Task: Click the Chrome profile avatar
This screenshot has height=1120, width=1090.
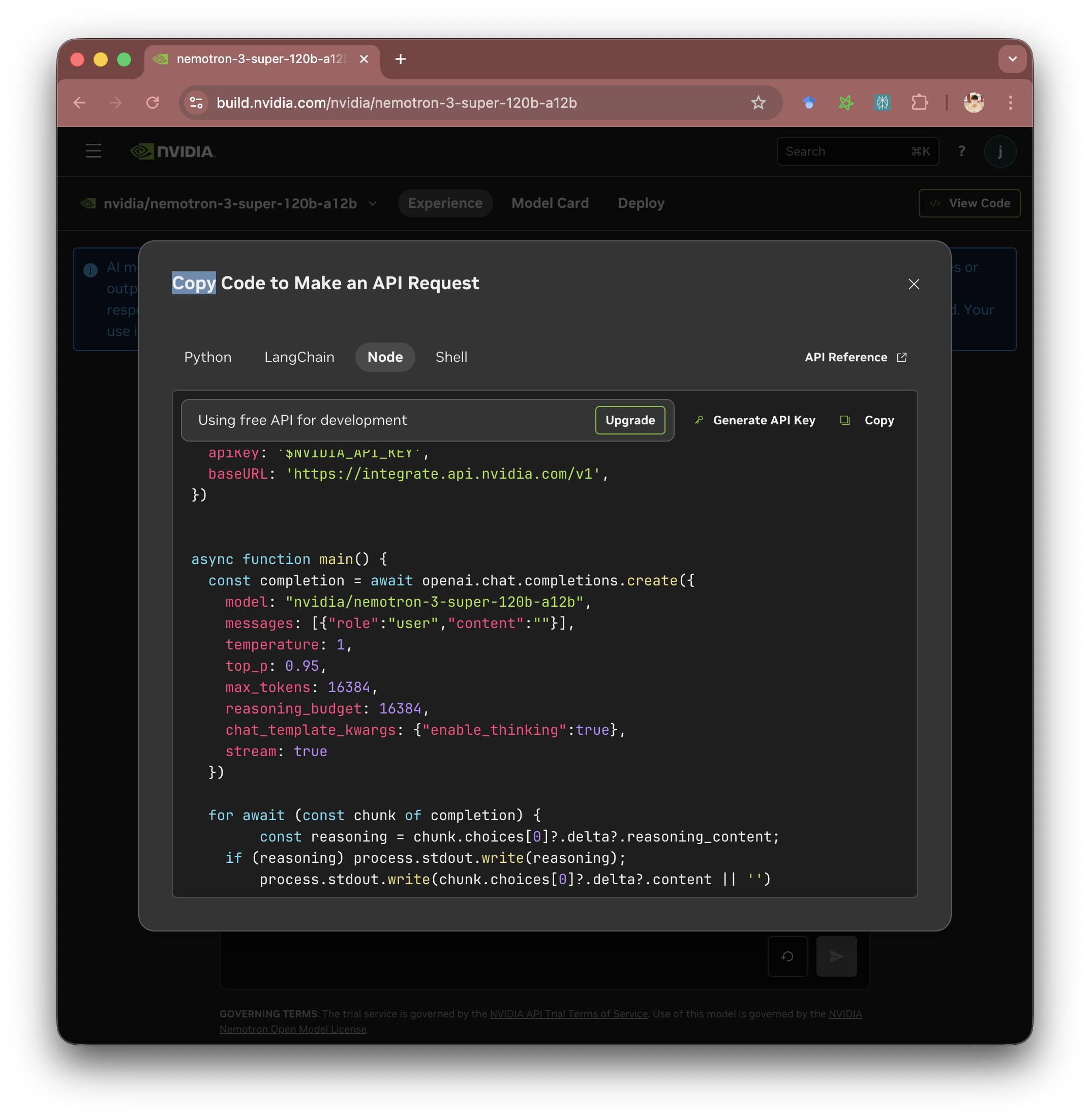Action: [x=973, y=103]
